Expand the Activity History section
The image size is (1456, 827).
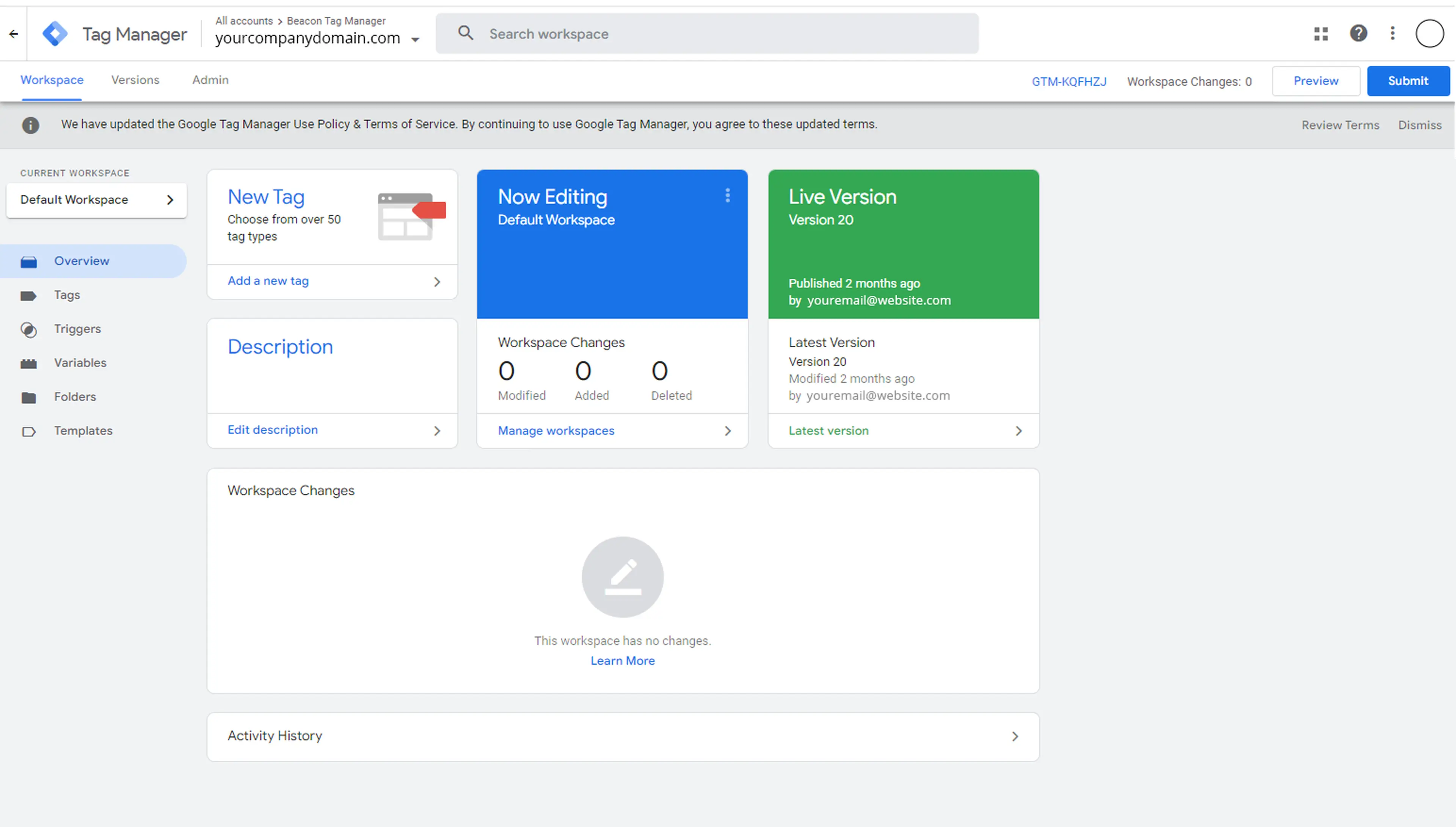[623, 736]
